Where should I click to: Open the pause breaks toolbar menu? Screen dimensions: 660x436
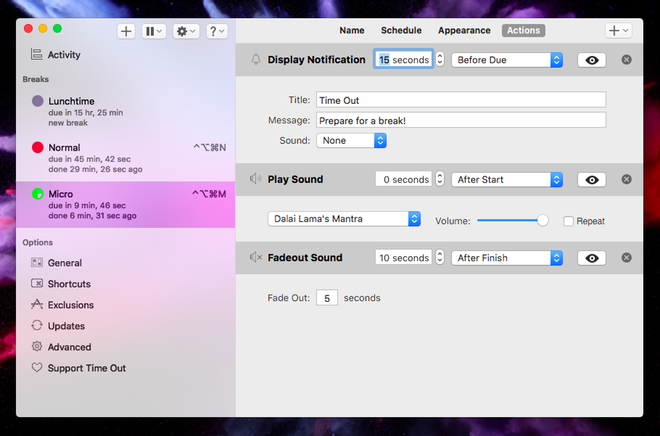tap(155, 31)
